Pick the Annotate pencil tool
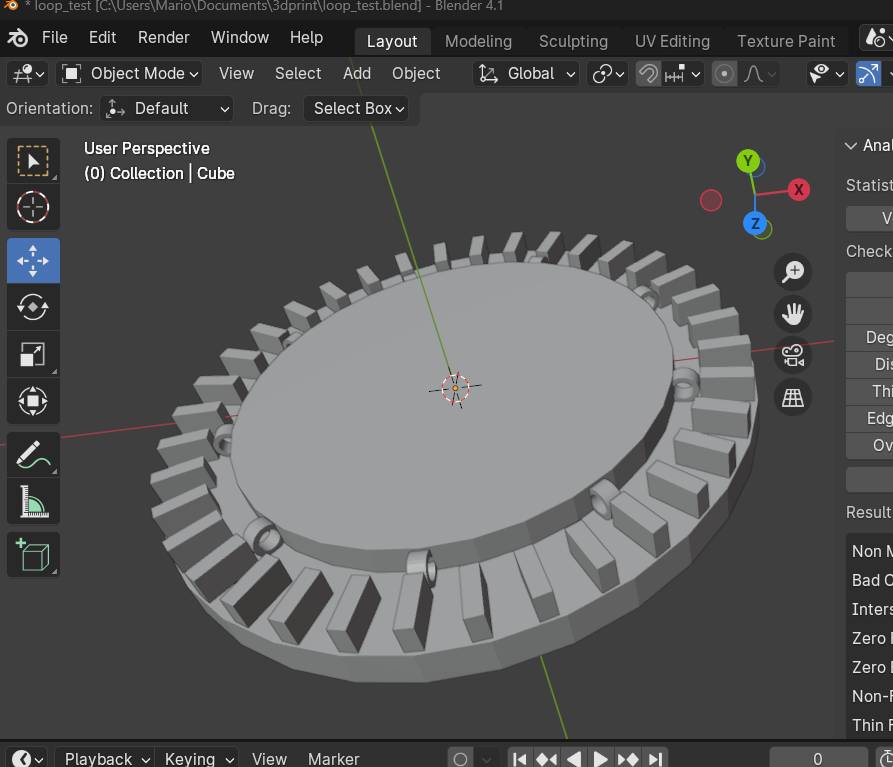Image resolution: width=893 pixels, height=767 pixels. pos(33,455)
